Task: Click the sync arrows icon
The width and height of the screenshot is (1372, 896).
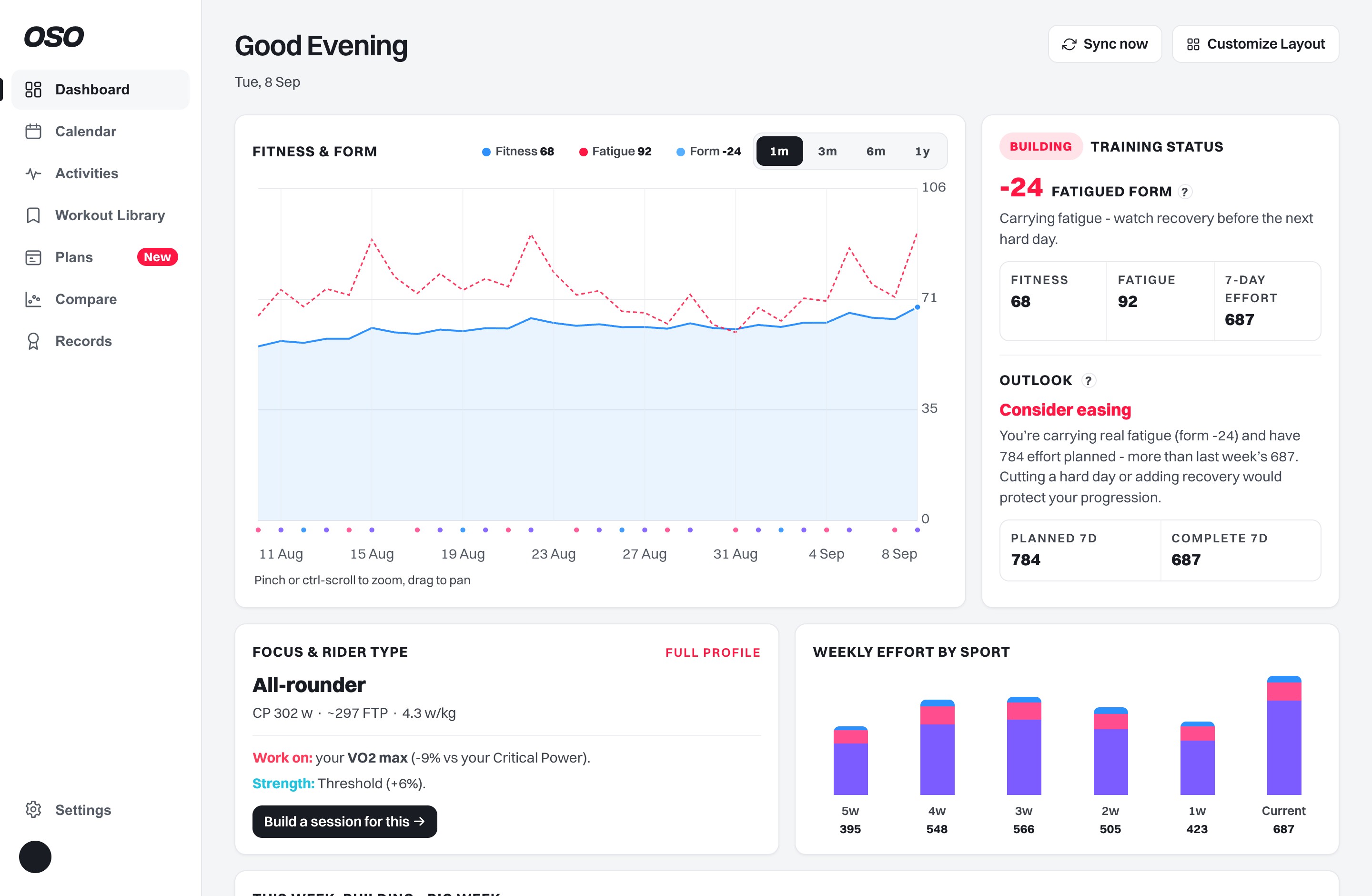Action: click(1069, 44)
